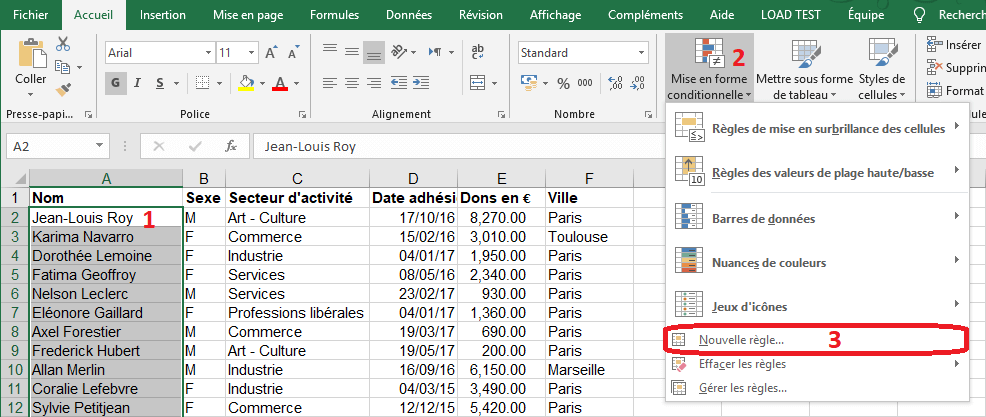
Task: Align text right
Action: 374,83
